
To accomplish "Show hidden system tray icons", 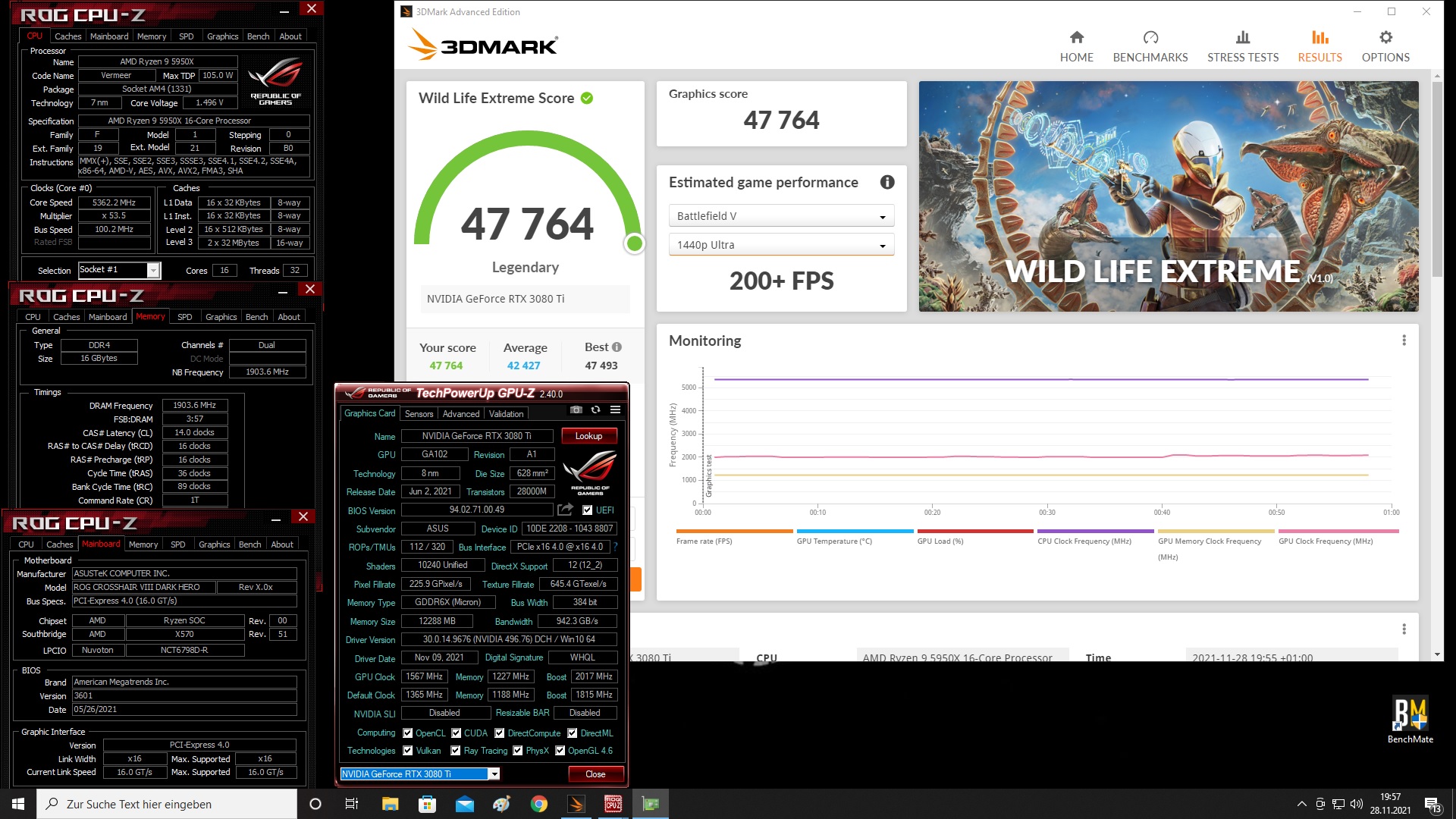I will pos(1301,804).
